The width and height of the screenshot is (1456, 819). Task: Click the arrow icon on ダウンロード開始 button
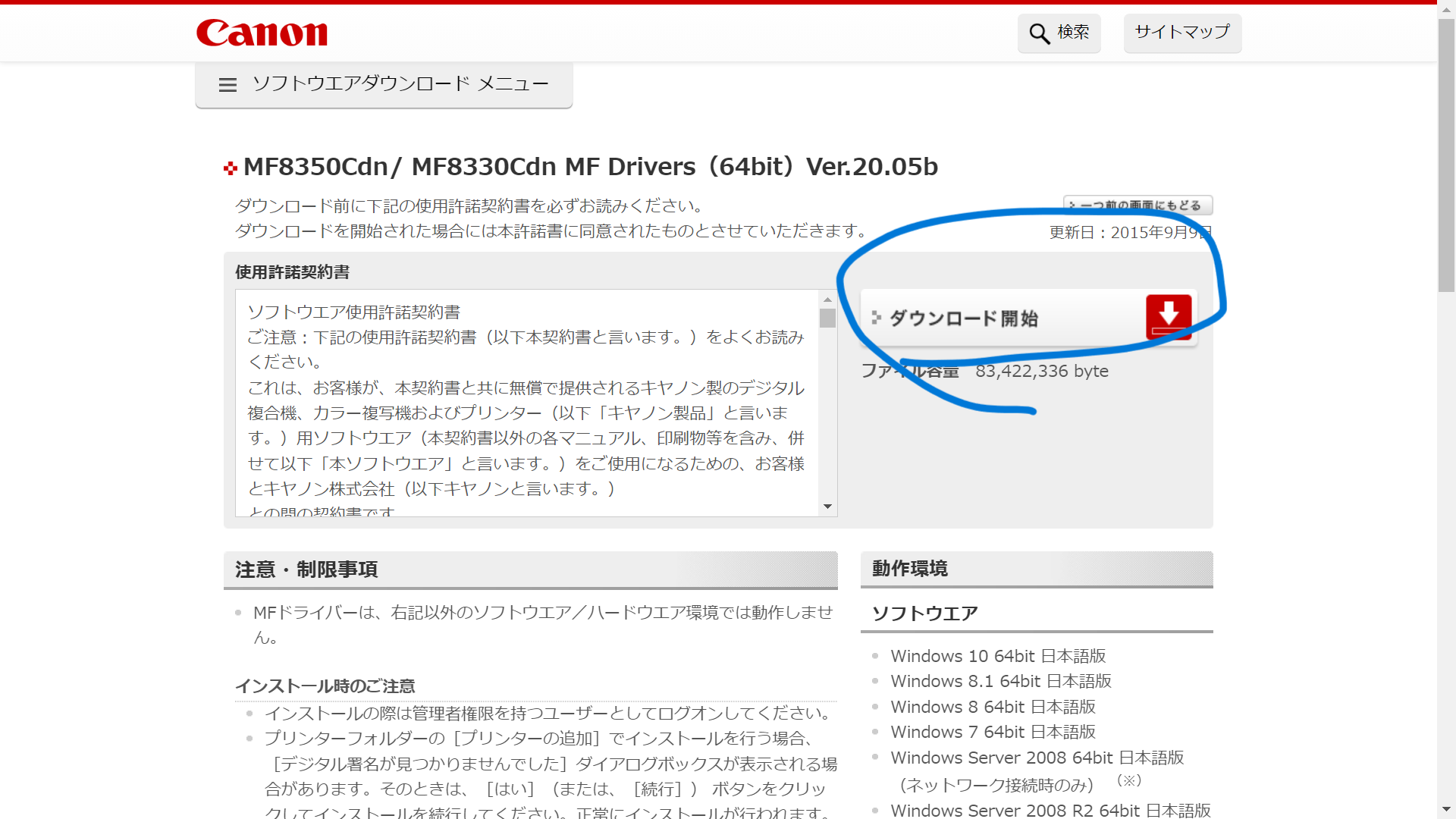click(x=877, y=318)
